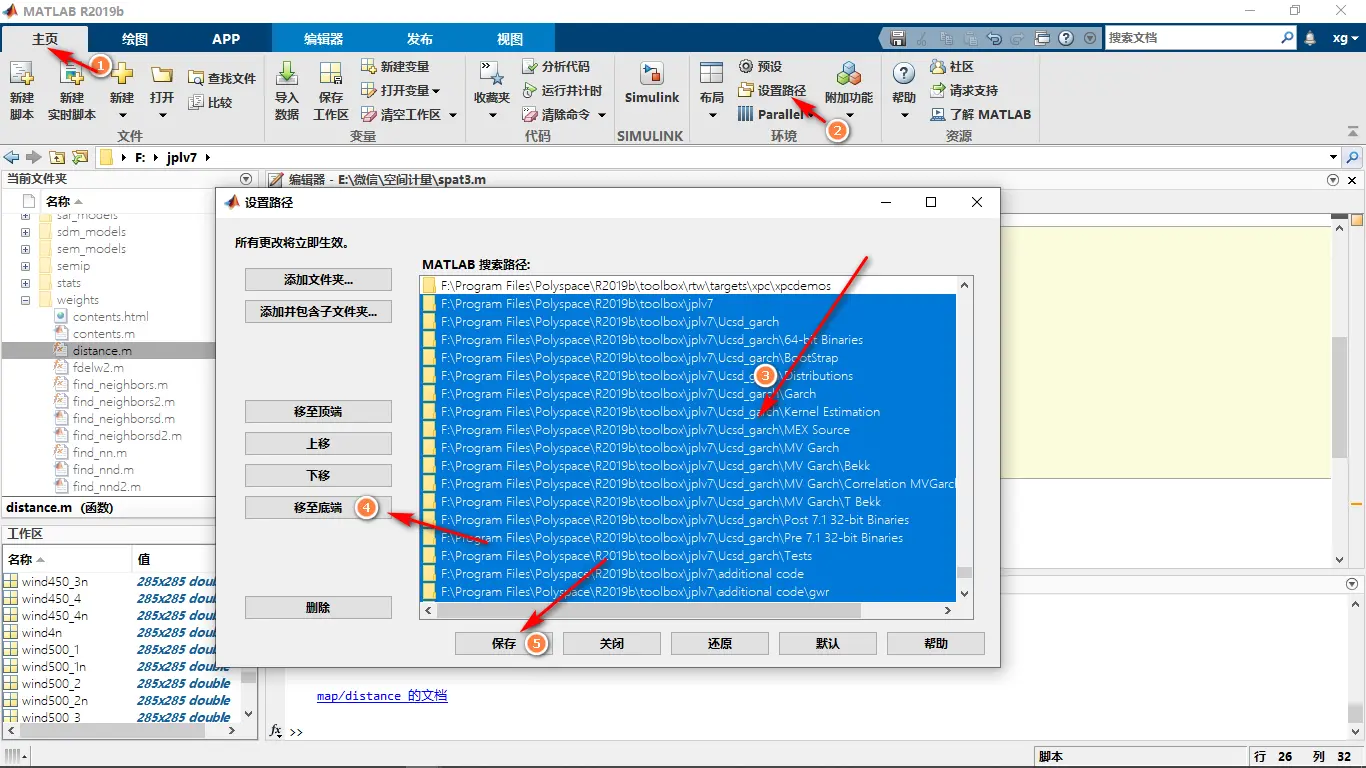Open the notifications bell
The image size is (1366, 768).
pos(1311,38)
